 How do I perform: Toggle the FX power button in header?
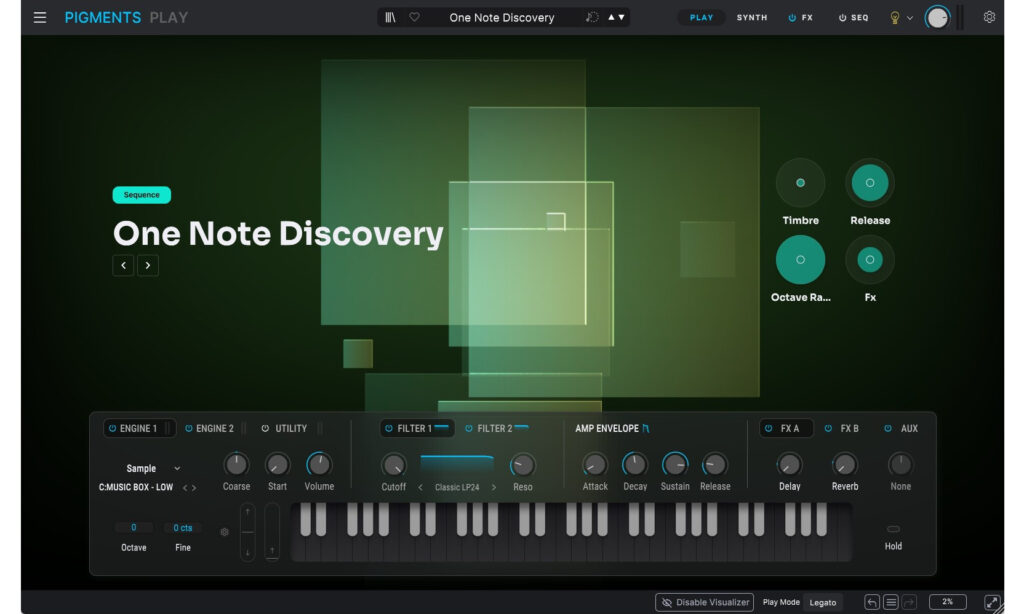[792, 18]
